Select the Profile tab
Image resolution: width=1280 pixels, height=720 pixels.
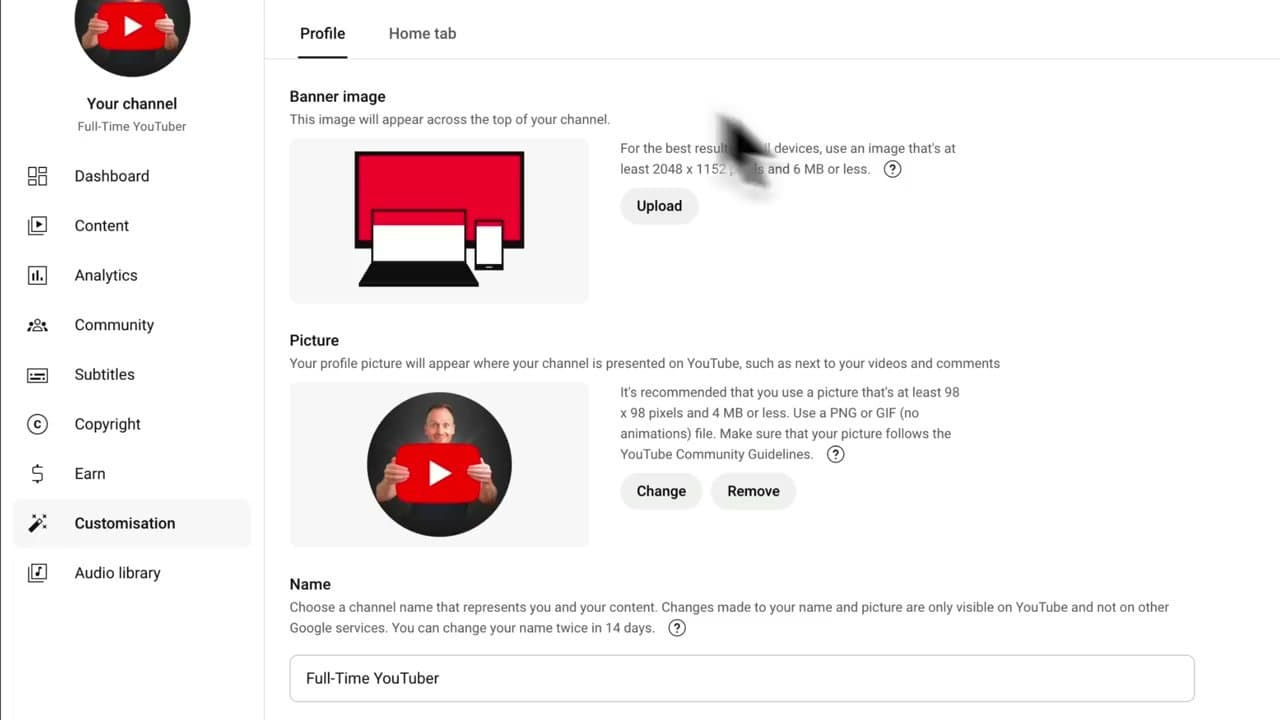click(322, 33)
